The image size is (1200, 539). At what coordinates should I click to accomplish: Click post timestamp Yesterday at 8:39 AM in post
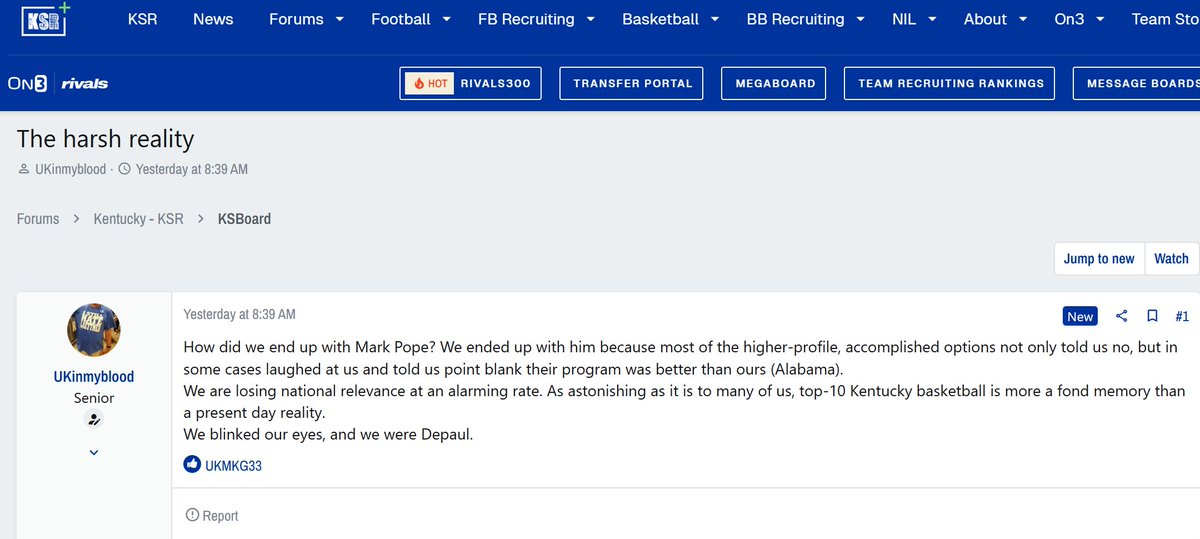[240, 314]
